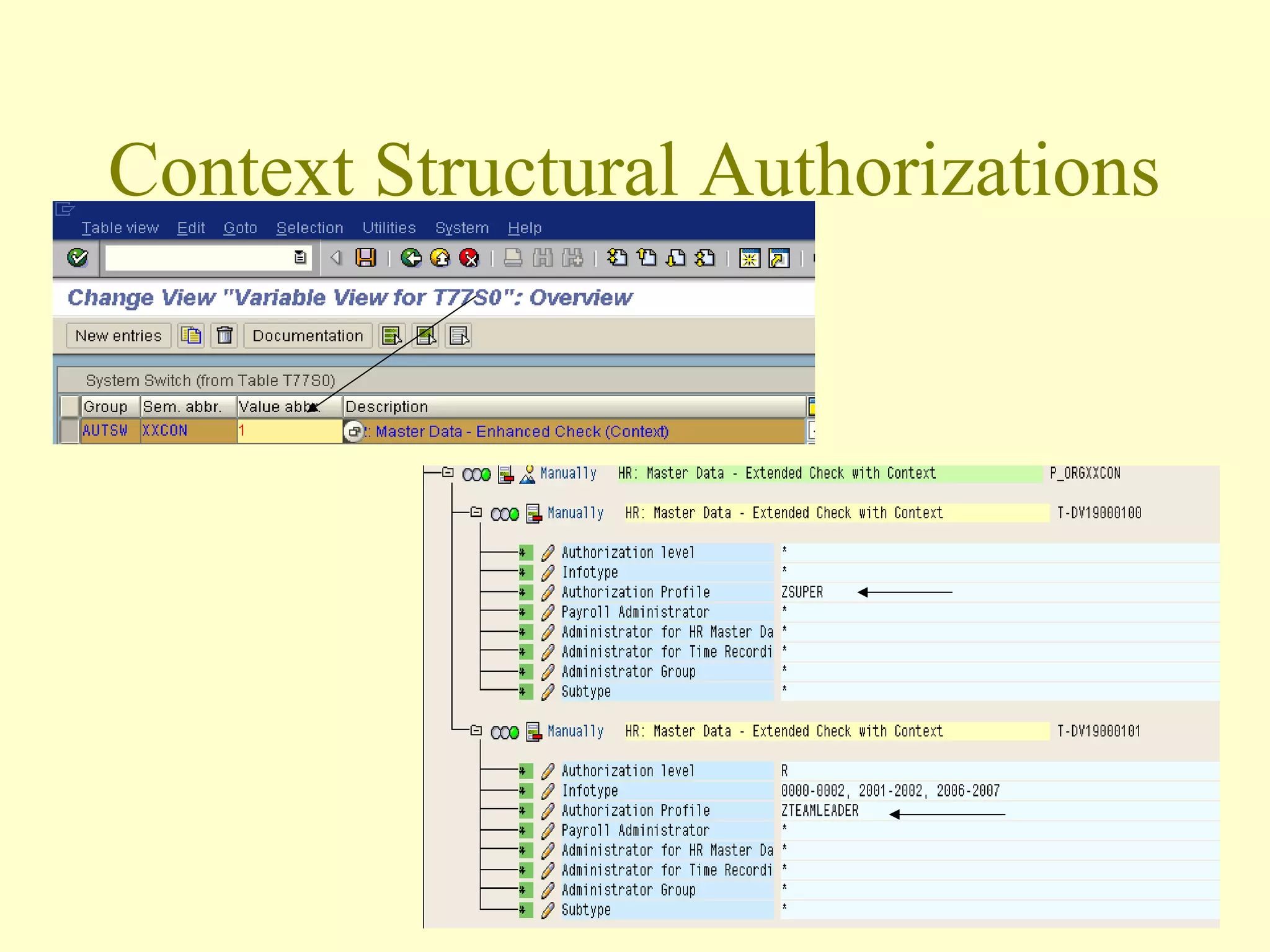Click the Select Block icon

pyautogui.click(x=425, y=335)
